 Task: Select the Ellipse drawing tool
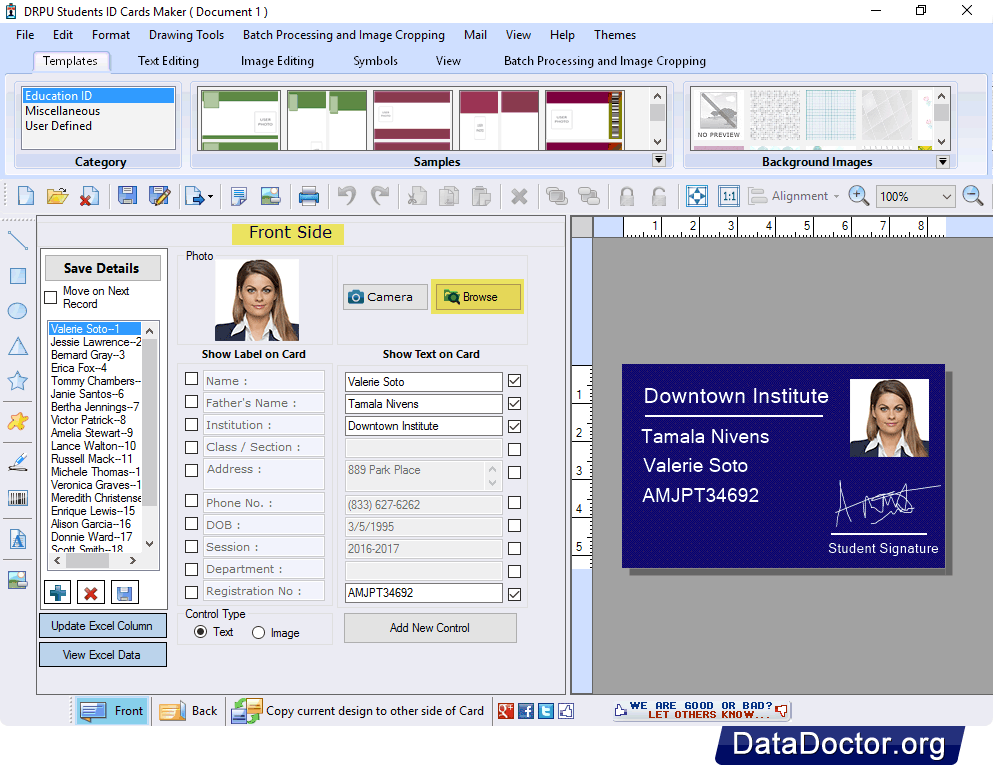[18, 311]
